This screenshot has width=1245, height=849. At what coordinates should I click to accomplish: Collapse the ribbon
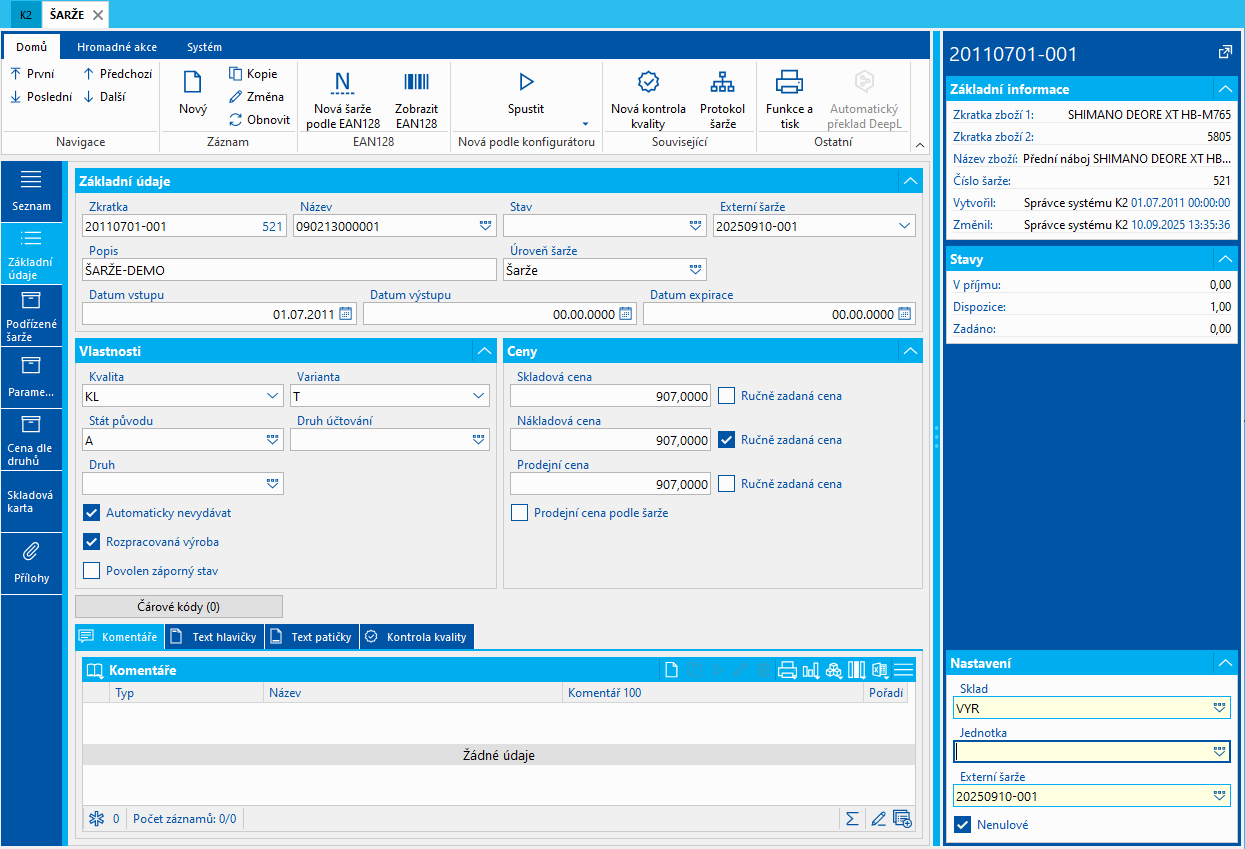click(x=918, y=146)
